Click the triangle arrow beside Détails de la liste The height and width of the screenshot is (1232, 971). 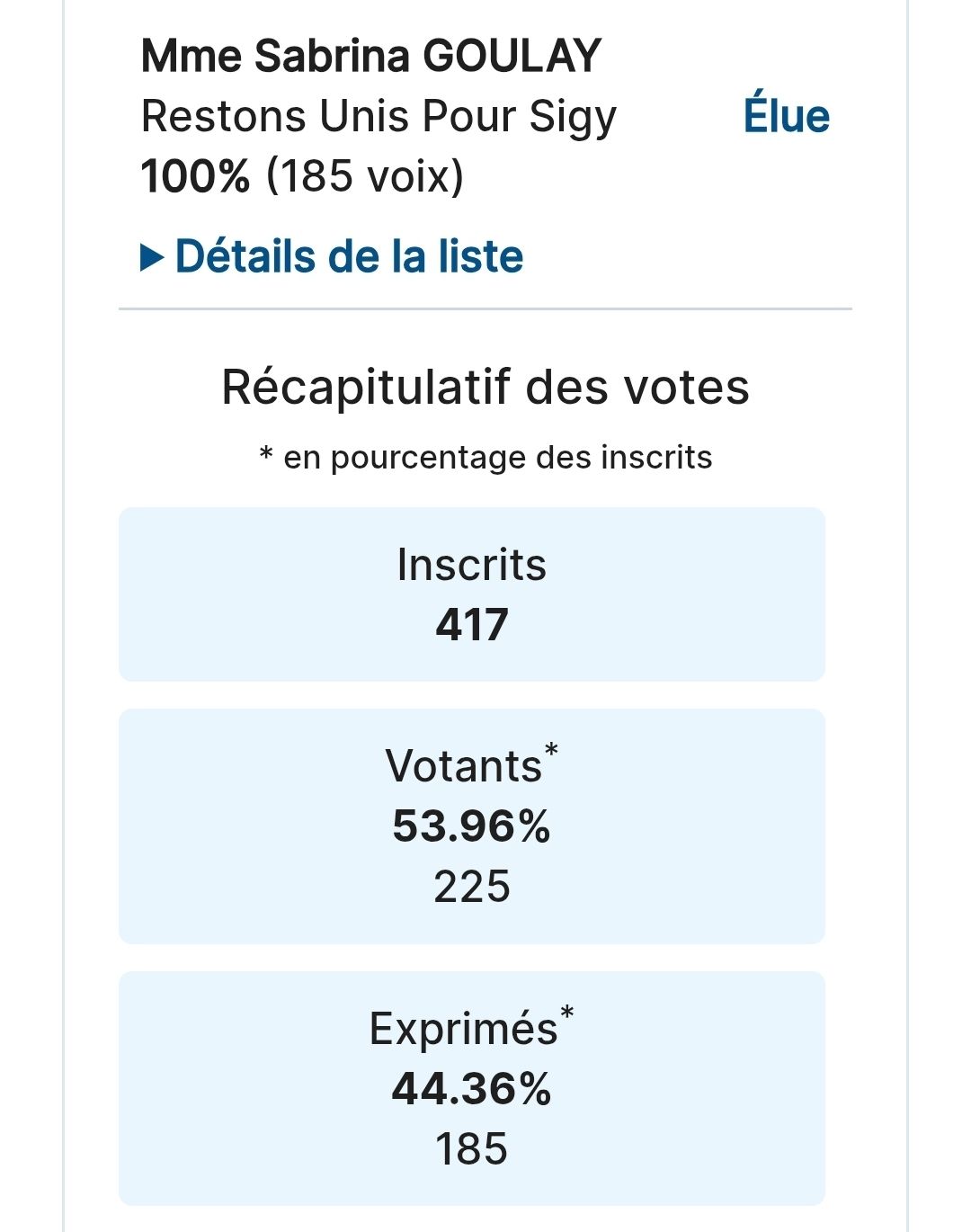(x=152, y=258)
